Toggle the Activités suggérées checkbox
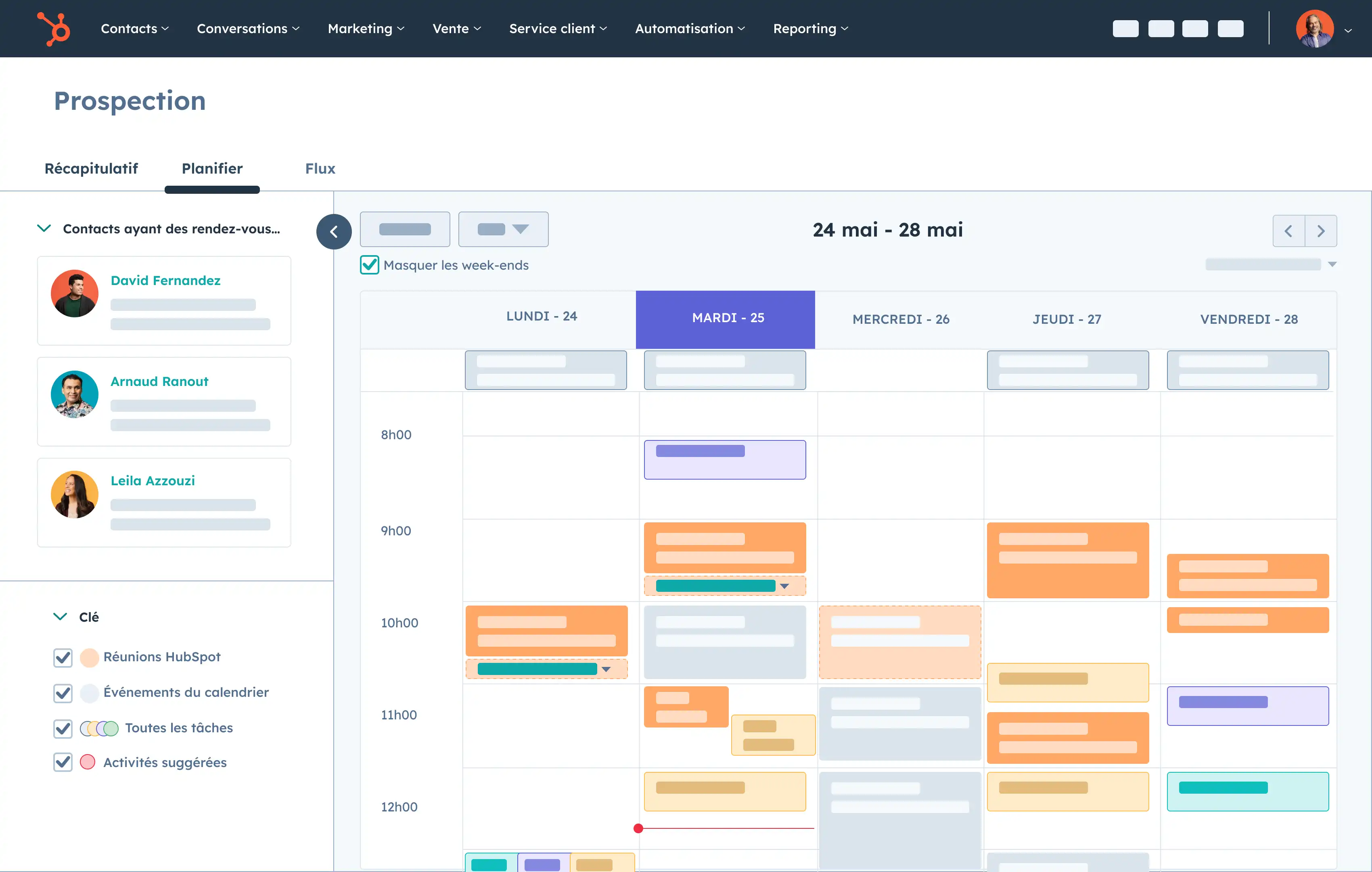This screenshot has width=1372, height=872. pyautogui.click(x=63, y=762)
